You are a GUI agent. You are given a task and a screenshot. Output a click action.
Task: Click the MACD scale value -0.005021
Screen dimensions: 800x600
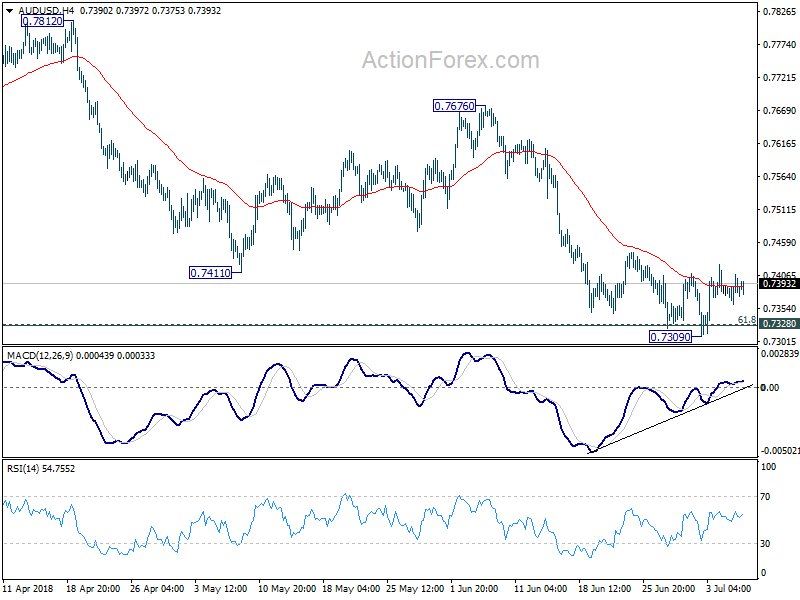780,451
